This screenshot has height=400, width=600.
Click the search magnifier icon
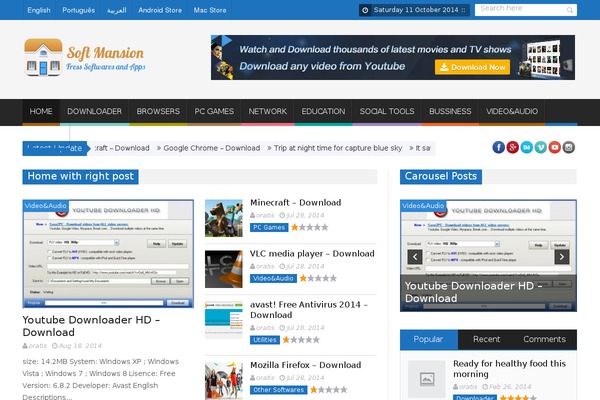coord(569,10)
